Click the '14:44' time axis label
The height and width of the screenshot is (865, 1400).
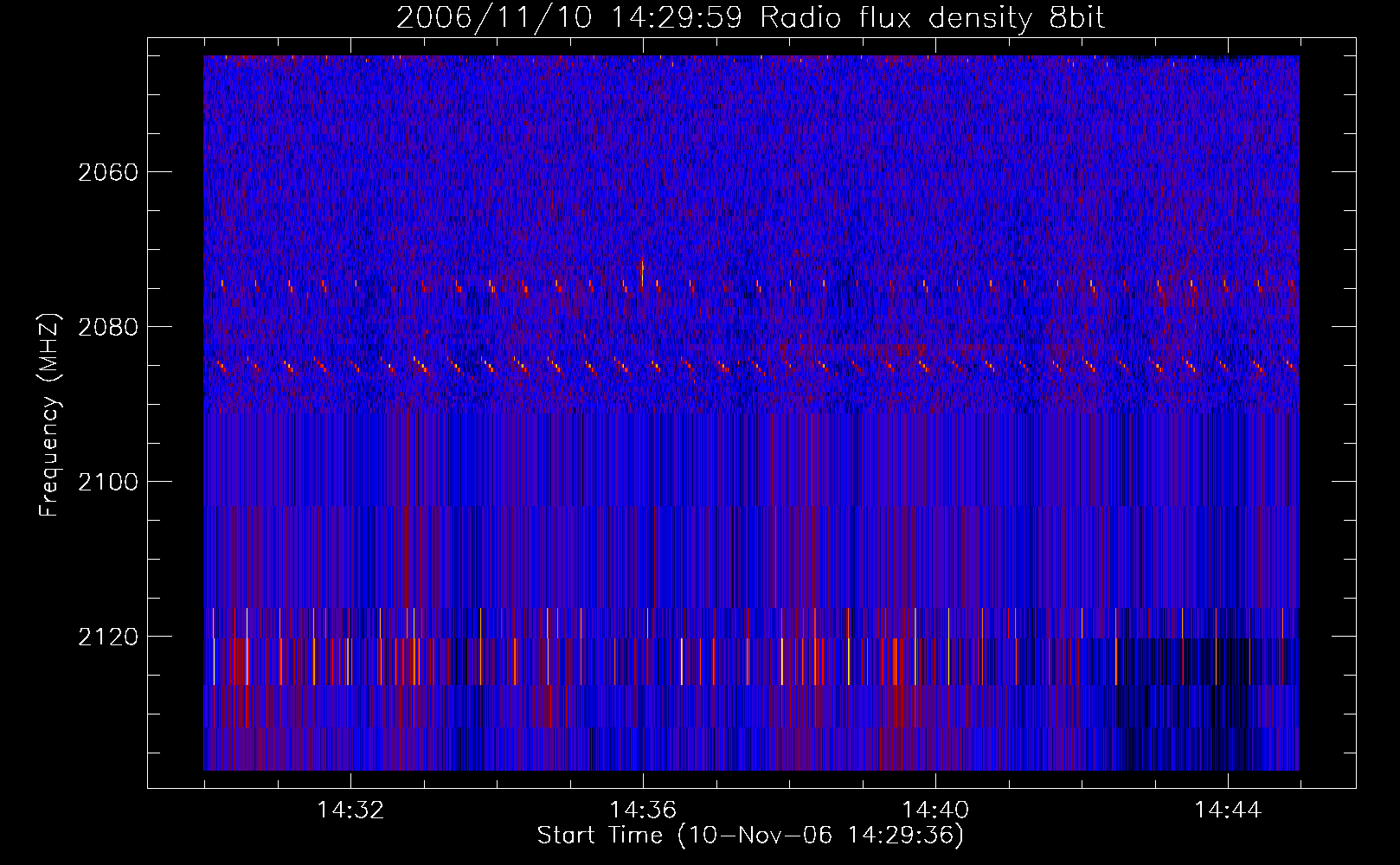(x=1228, y=810)
